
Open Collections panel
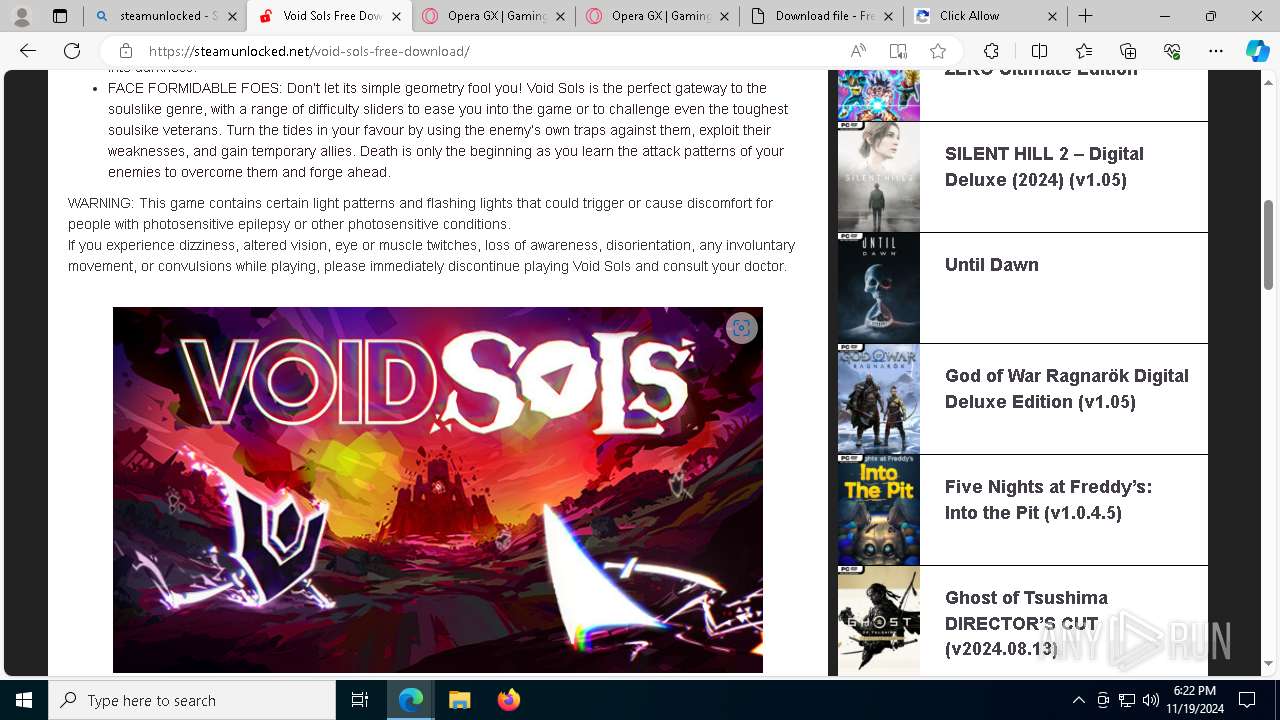[1128, 51]
